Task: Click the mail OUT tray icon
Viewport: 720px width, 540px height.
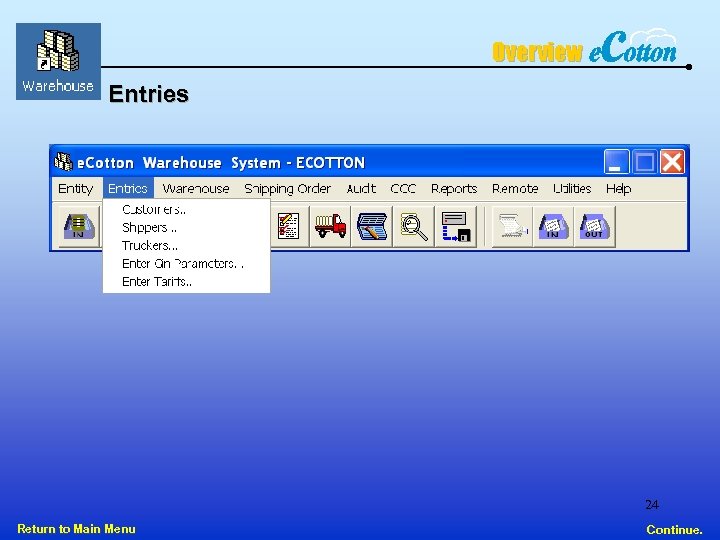Action: click(595, 226)
